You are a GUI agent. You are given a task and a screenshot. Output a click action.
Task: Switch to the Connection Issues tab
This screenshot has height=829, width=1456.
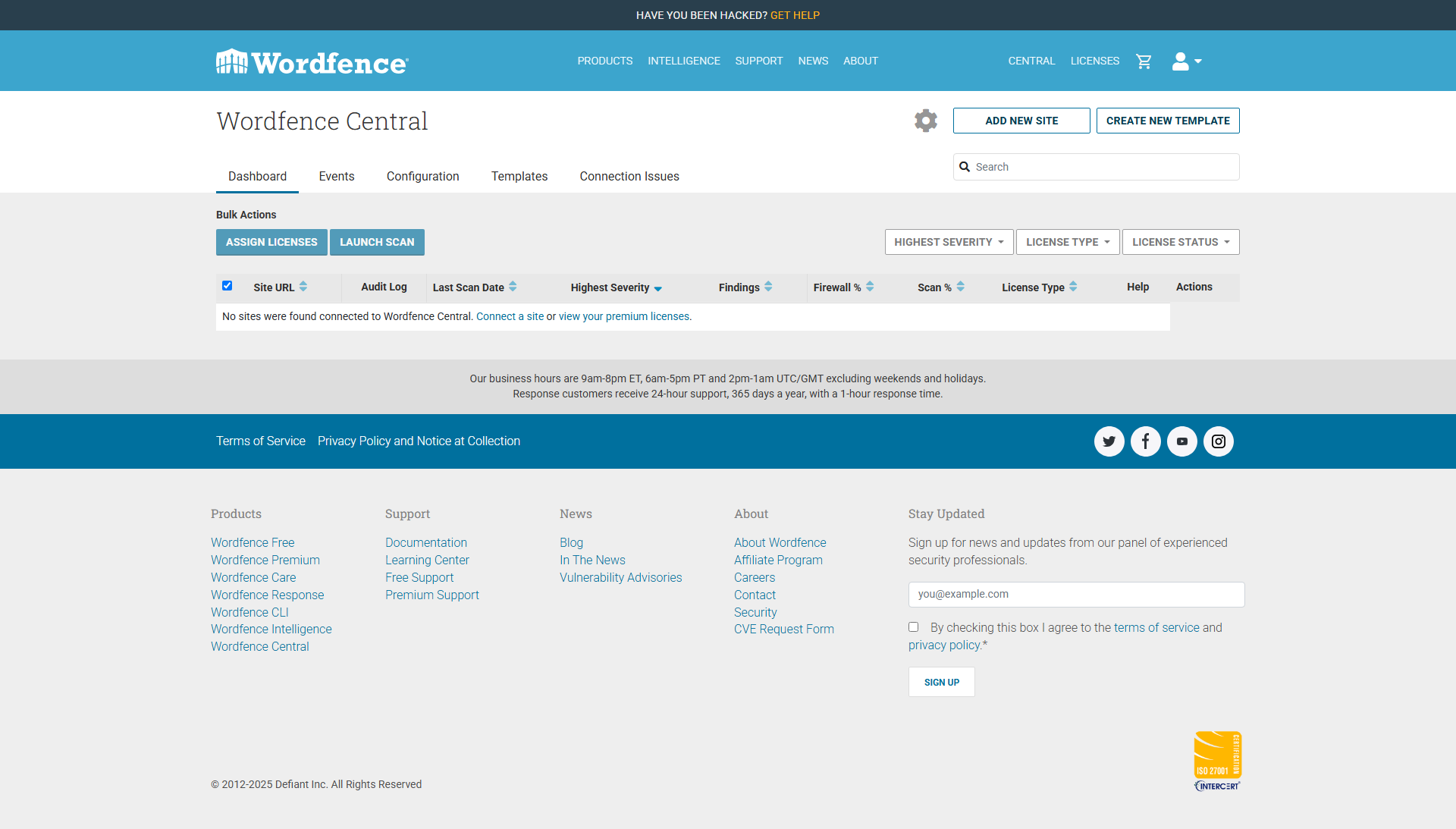pos(629,176)
